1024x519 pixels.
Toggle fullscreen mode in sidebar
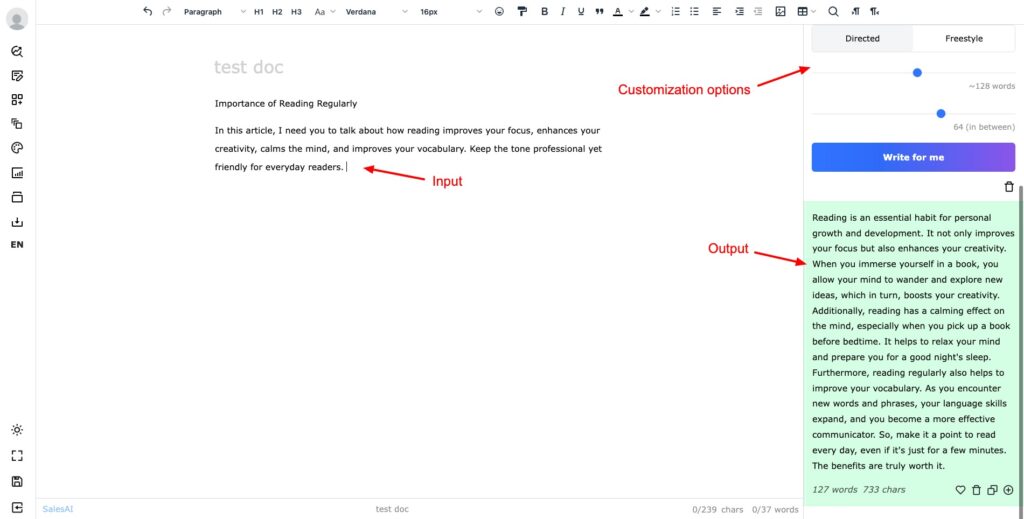[x=17, y=455]
